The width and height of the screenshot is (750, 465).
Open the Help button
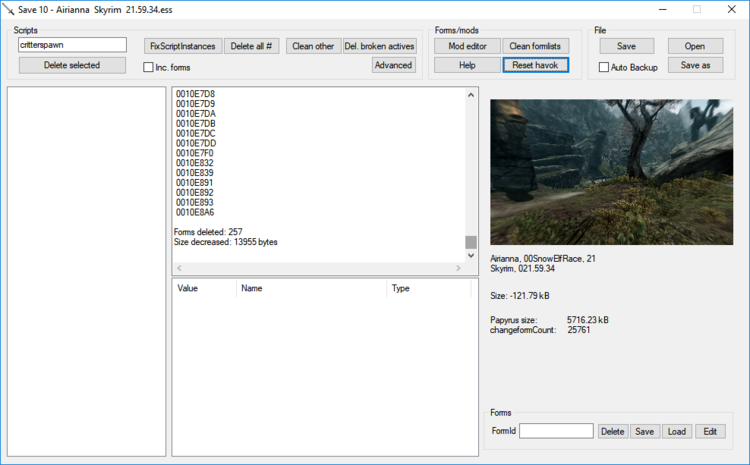[x=467, y=65]
